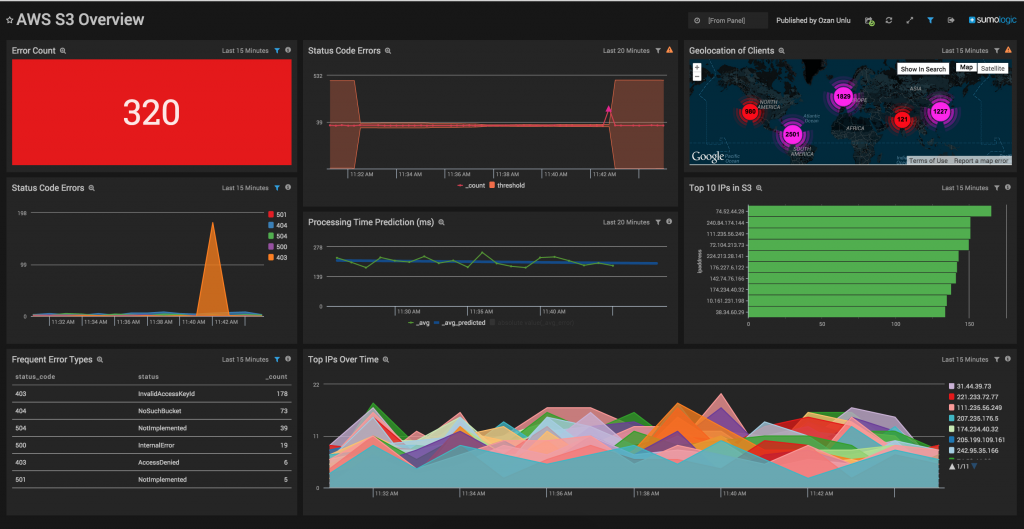
Task: Zoom in on the map with plus button
Action: [697, 67]
